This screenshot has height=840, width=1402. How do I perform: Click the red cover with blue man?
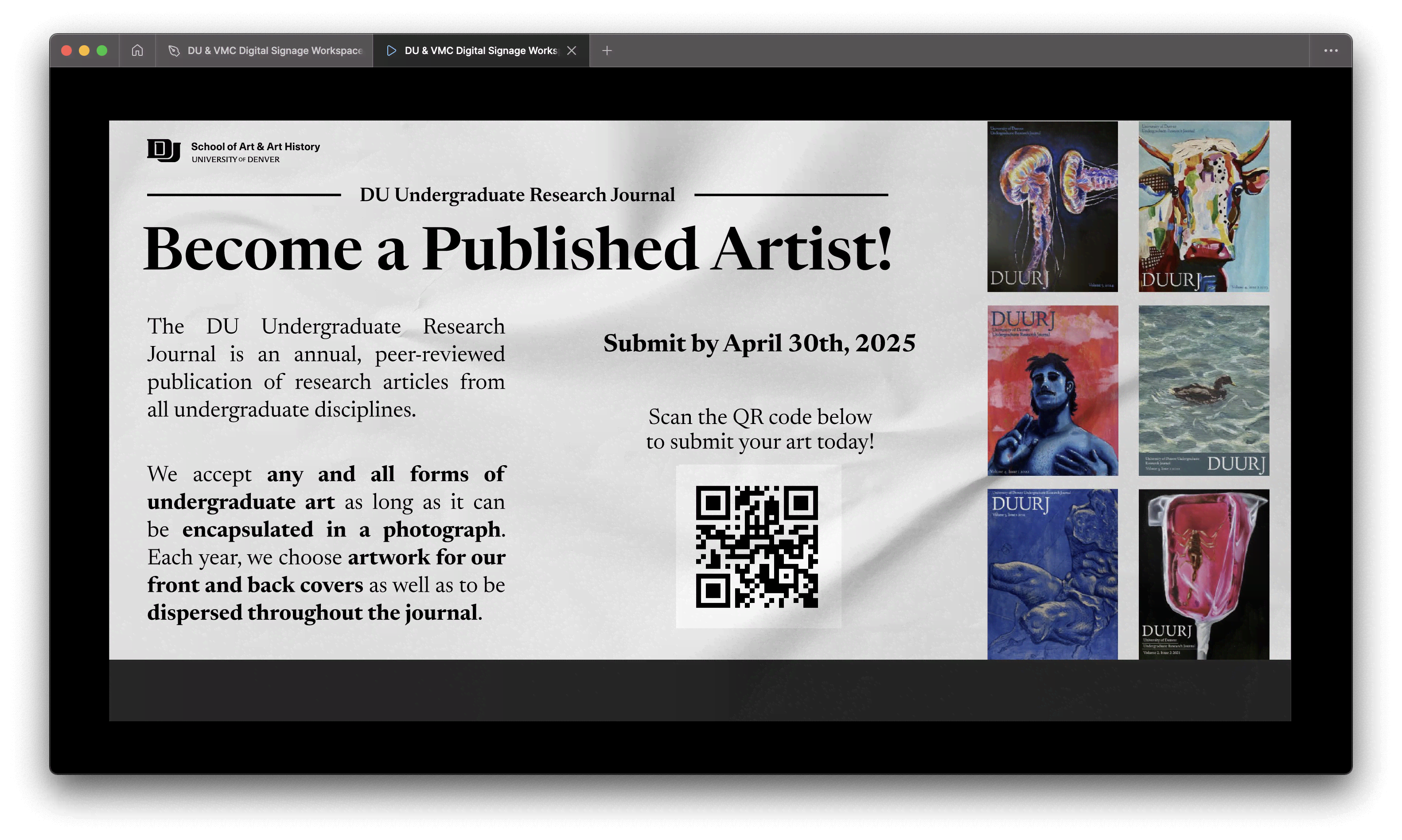click(1052, 391)
